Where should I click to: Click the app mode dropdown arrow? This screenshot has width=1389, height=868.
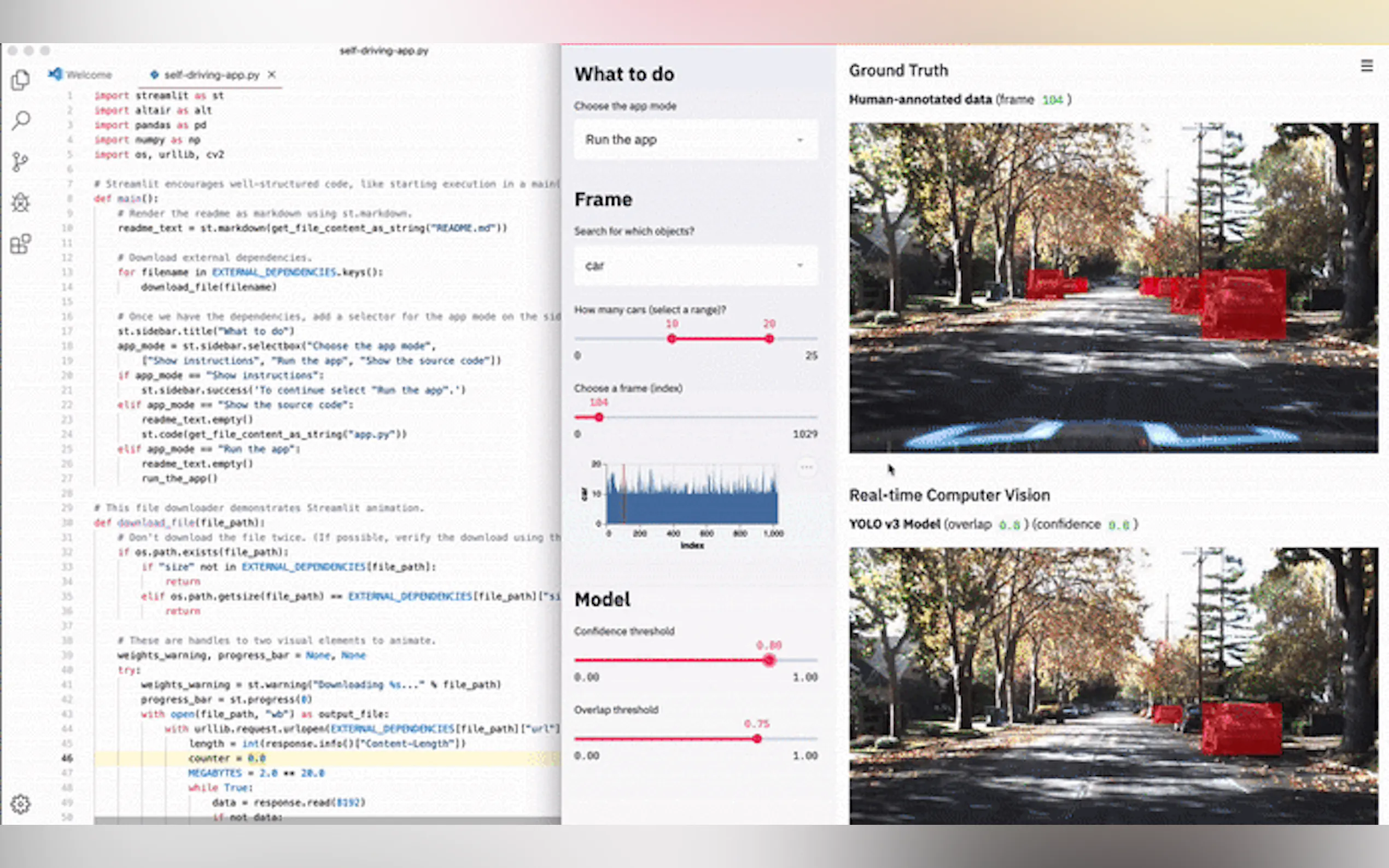click(800, 140)
